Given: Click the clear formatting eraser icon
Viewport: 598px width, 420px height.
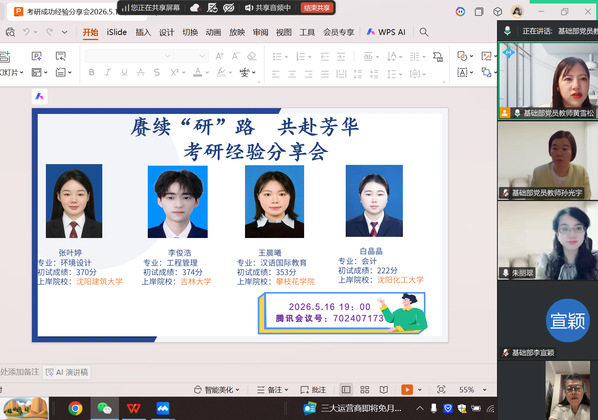Looking at the screenshot, I should (252, 56).
